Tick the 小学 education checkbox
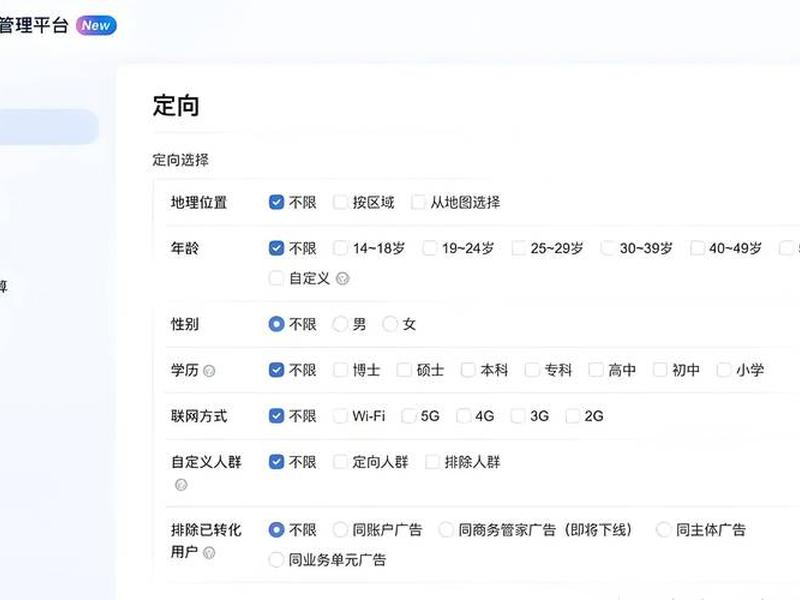This screenshot has width=800, height=600. click(x=723, y=370)
